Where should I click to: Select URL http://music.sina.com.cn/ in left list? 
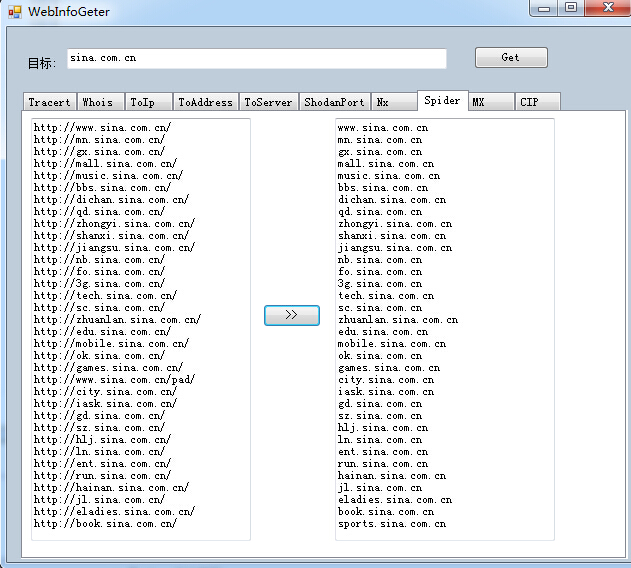[108, 176]
